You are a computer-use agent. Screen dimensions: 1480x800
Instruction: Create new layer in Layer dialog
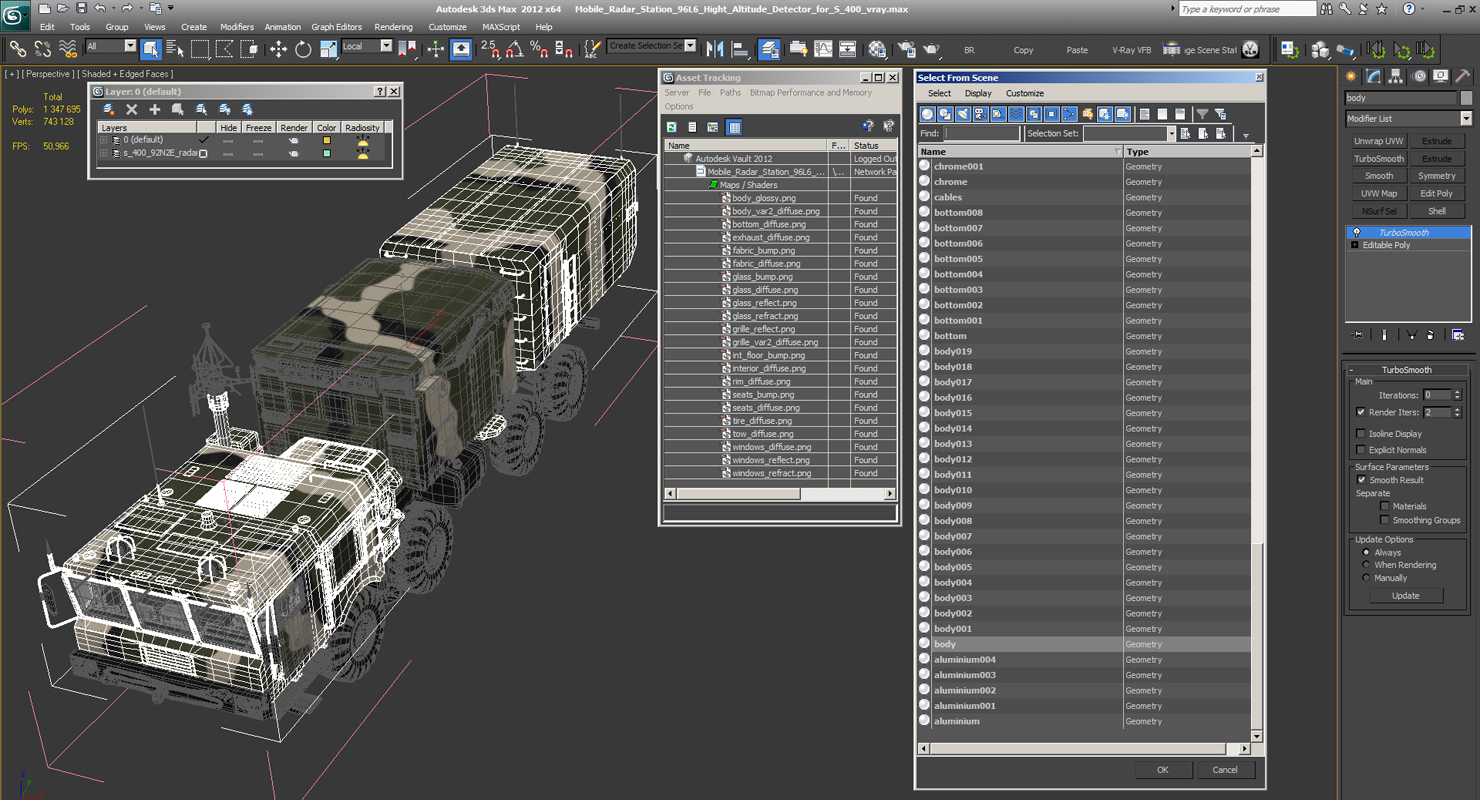[x=109, y=109]
